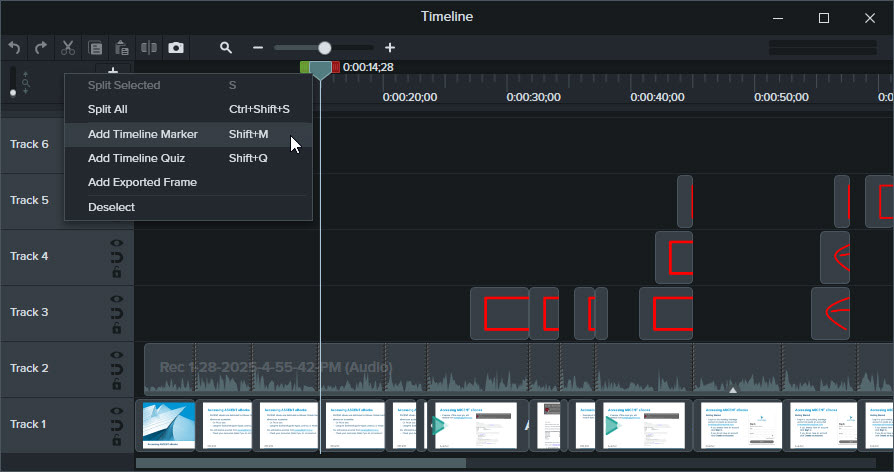Click the playhead handle on the ruler
This screenshot has width=894, height=472.
click(320, 70)
